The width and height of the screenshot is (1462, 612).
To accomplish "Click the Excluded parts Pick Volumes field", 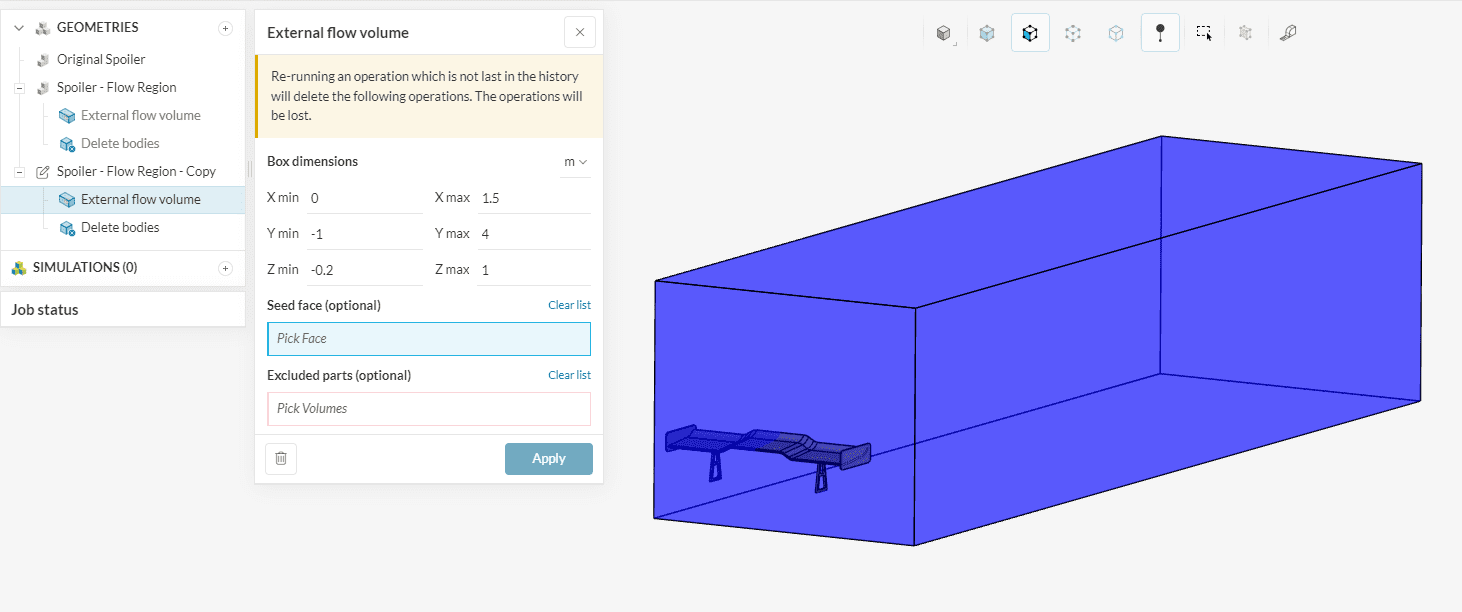I will click(428, 409).
